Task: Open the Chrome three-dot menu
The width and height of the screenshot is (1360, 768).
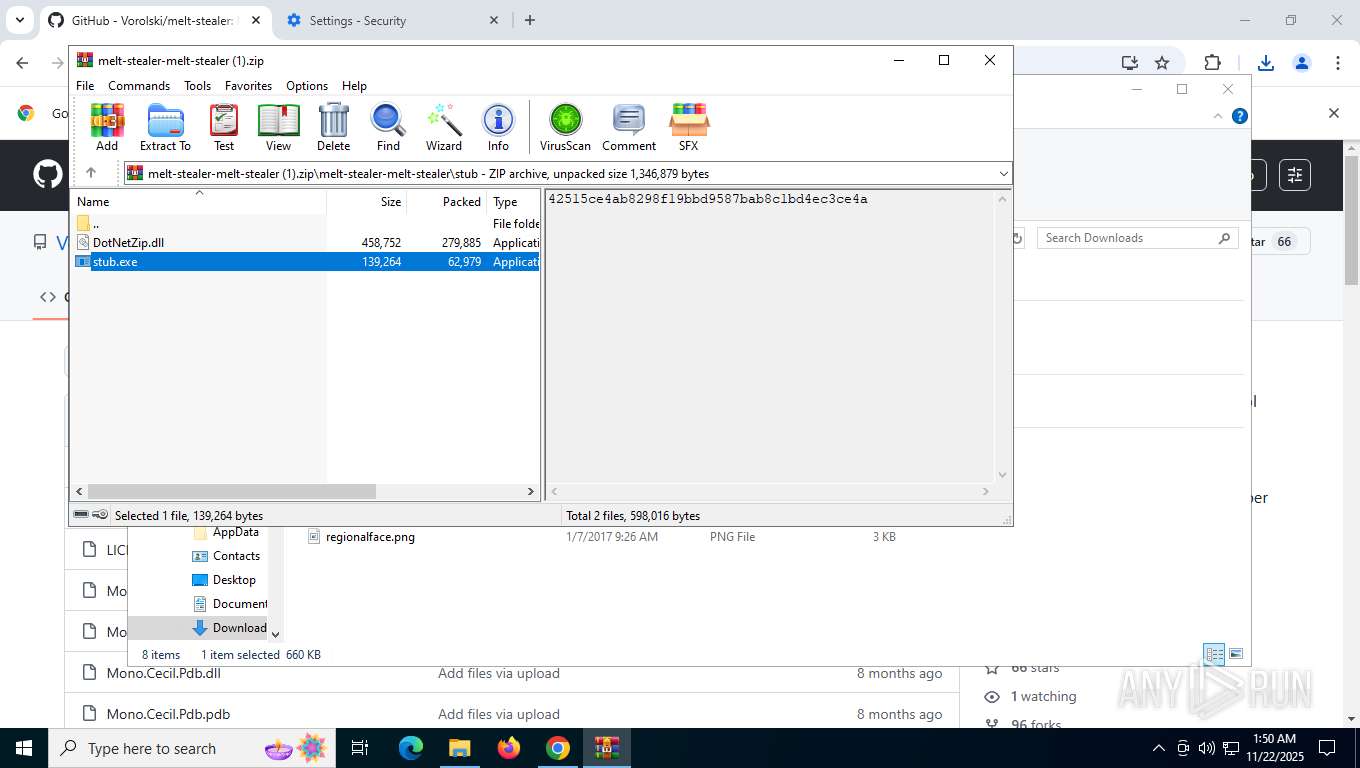Action: 1338,63
